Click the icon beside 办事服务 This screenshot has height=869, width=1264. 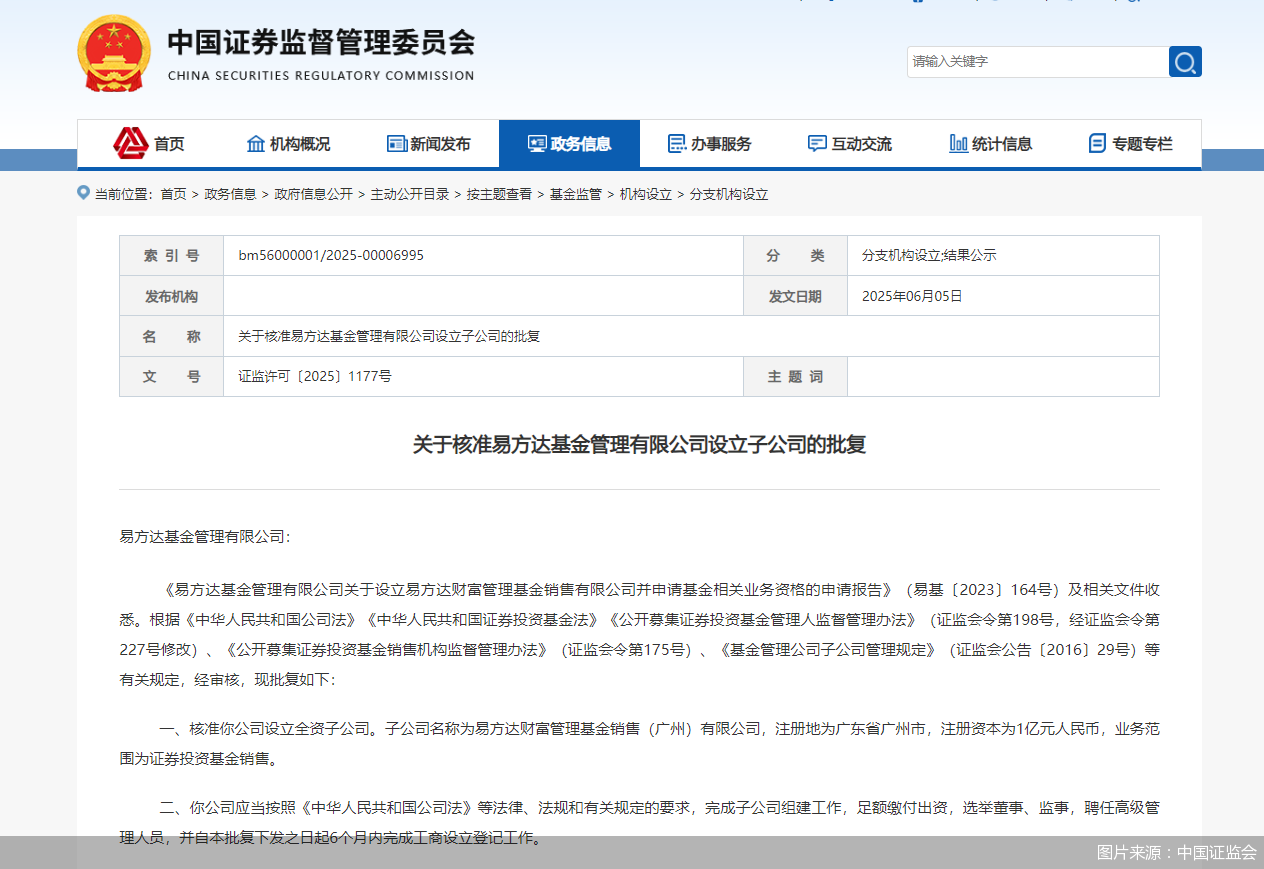677,144
